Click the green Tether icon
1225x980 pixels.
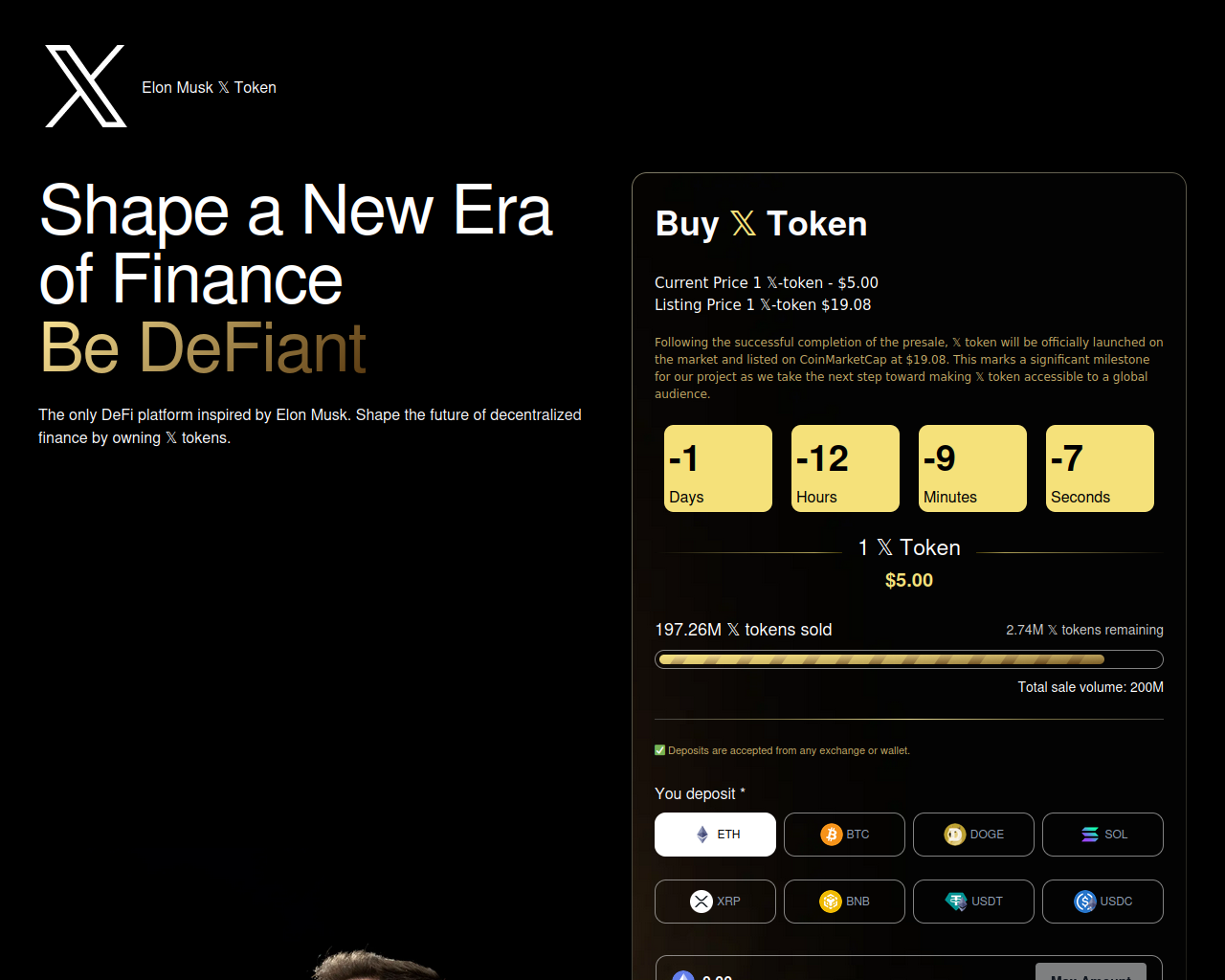956,902
